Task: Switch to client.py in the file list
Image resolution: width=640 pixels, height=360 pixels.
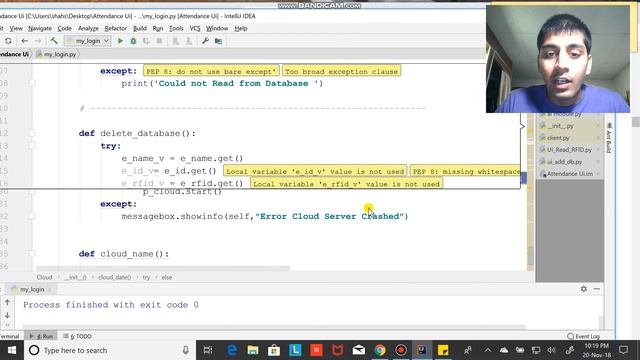Action: (x=558, y=138)
